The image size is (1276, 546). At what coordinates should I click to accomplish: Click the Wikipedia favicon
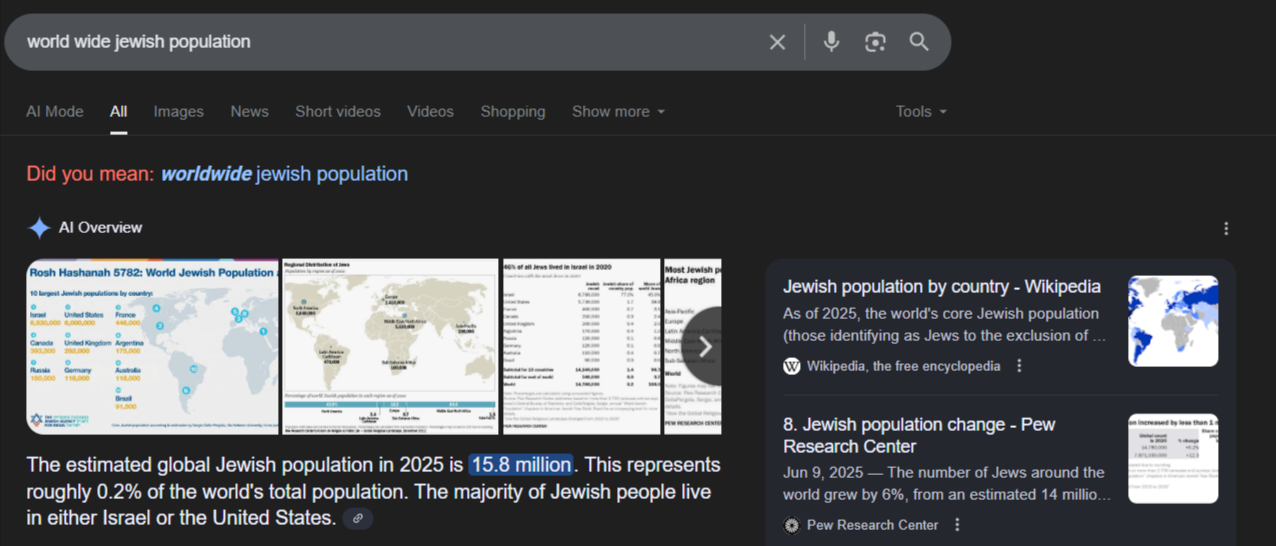792,366
